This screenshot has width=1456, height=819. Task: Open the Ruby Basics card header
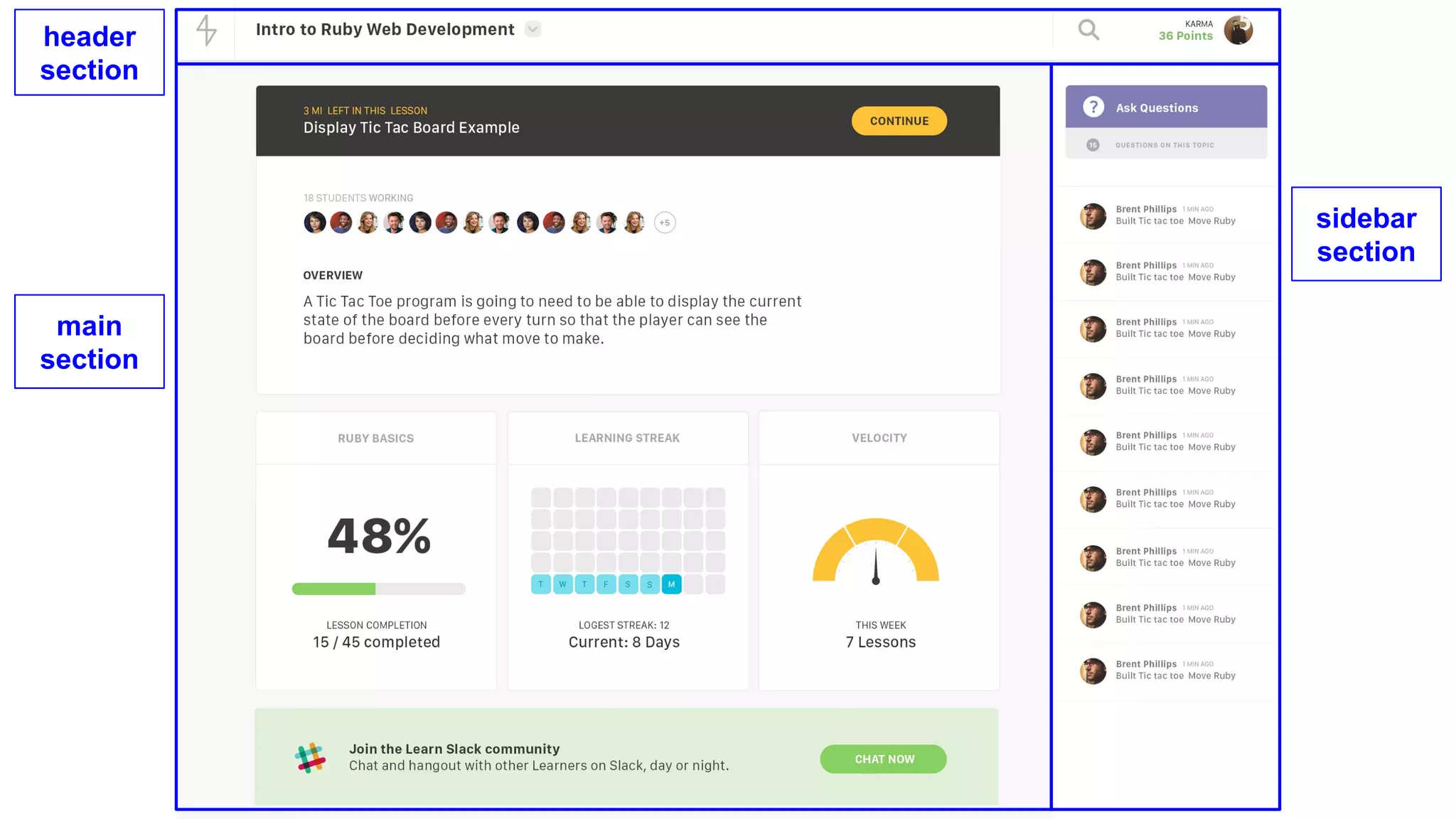tap(375, 439)
